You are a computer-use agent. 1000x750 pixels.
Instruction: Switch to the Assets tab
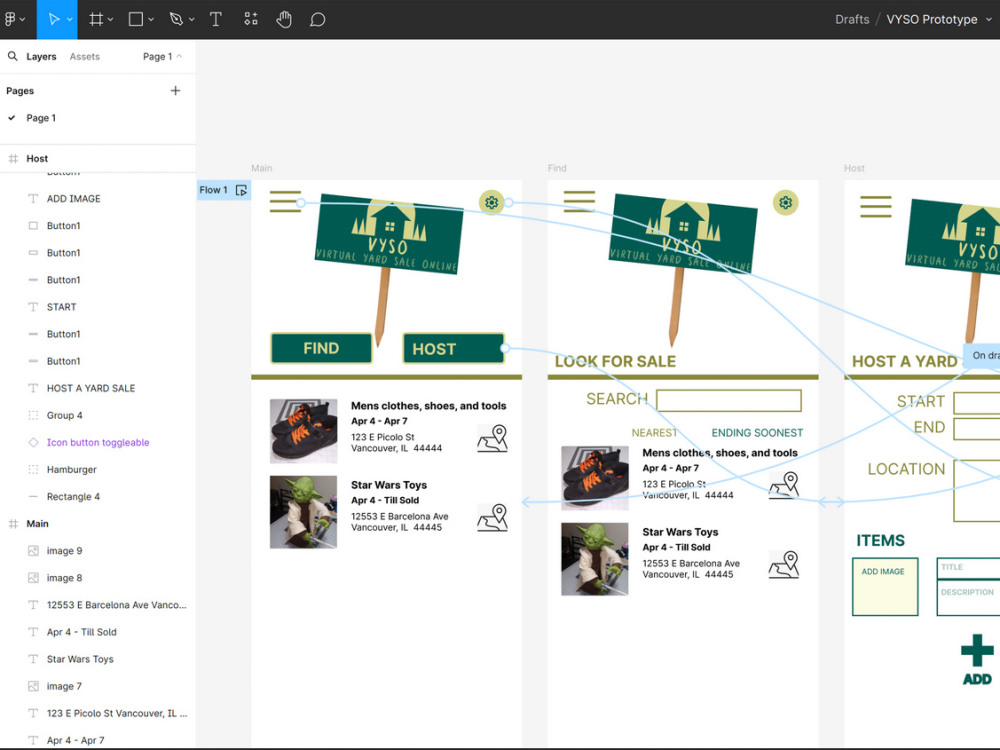[x=85, y=56]
